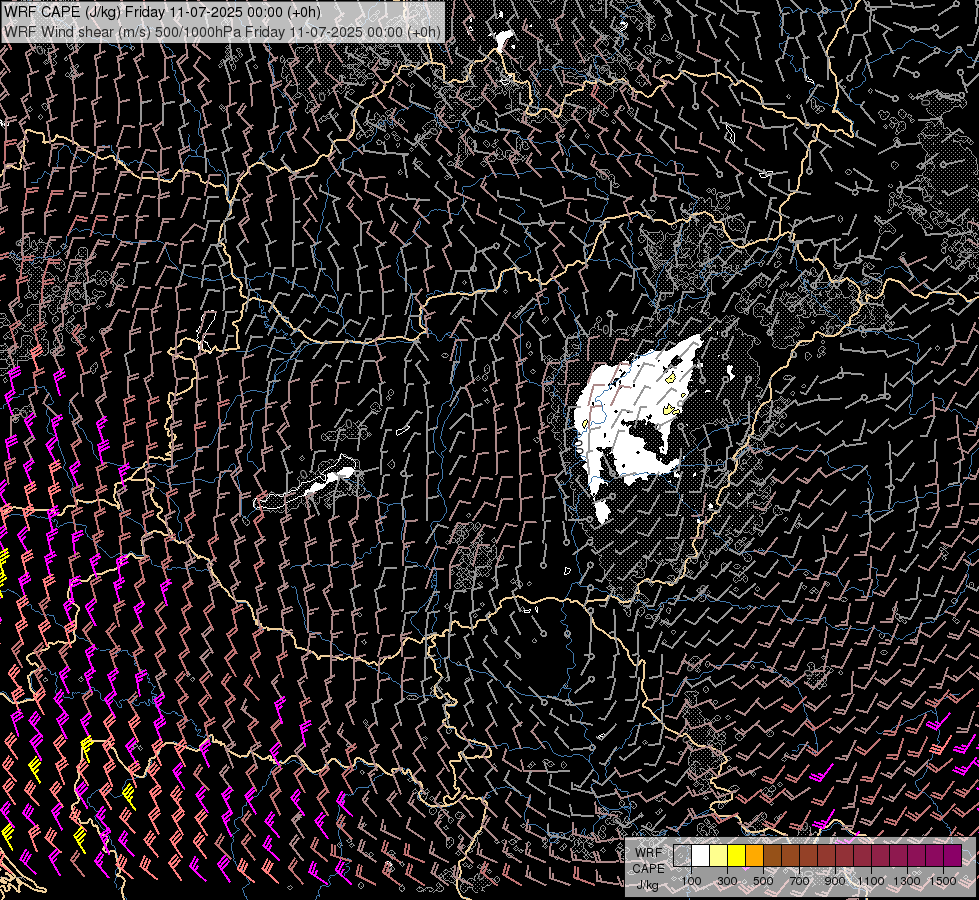Click the '1100' legend value
The height and width of the screenshot is (900, 979).
tap(871, 881)
